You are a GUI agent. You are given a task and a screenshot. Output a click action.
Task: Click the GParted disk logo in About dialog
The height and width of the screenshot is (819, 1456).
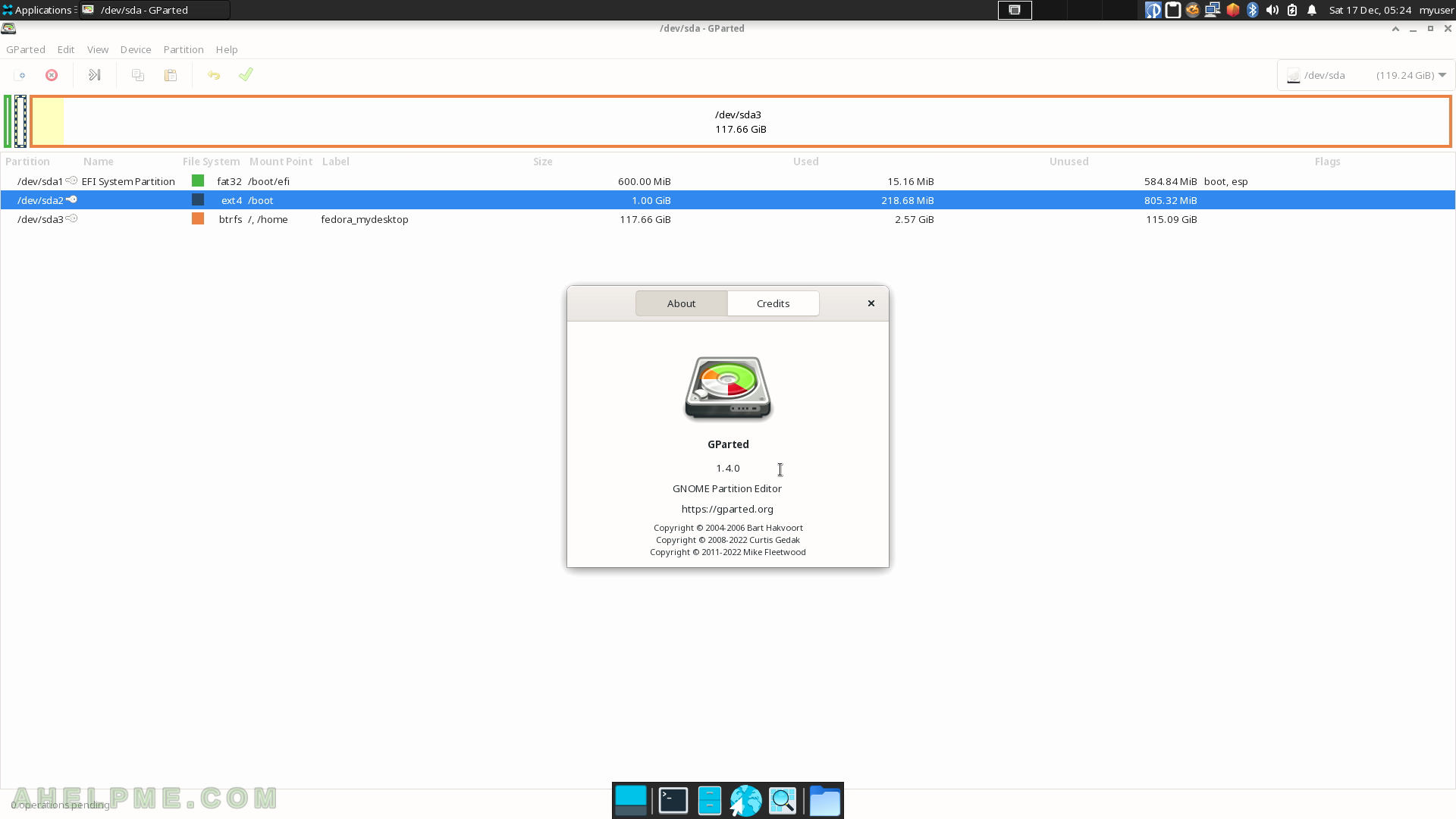point(728,388)
